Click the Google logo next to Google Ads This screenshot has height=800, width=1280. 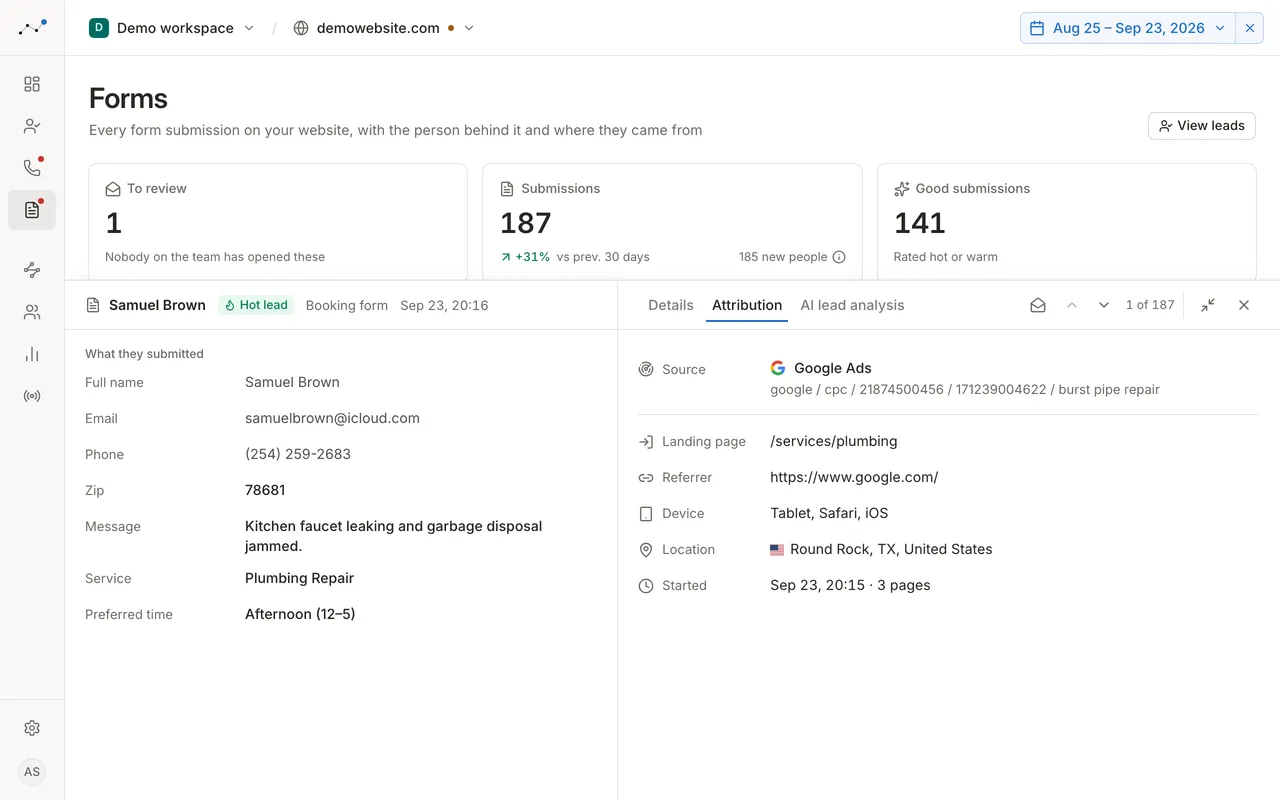coord(778,368)
